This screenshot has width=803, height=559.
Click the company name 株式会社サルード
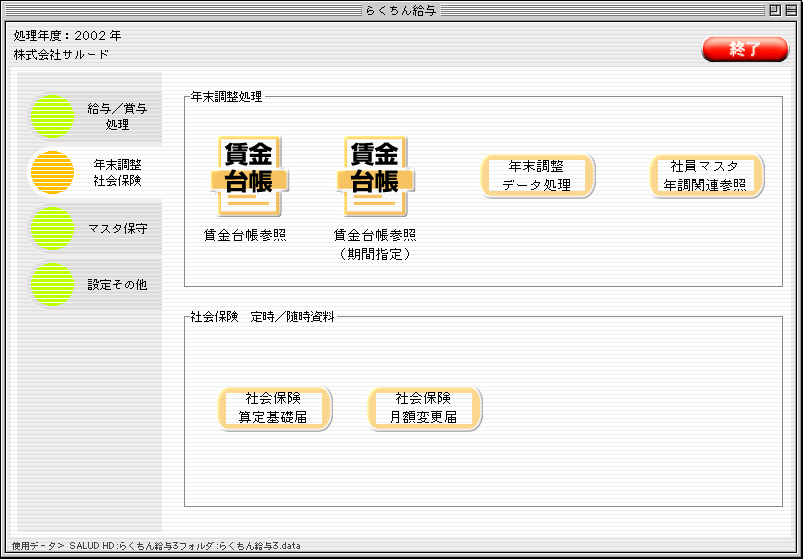(61, 54)
